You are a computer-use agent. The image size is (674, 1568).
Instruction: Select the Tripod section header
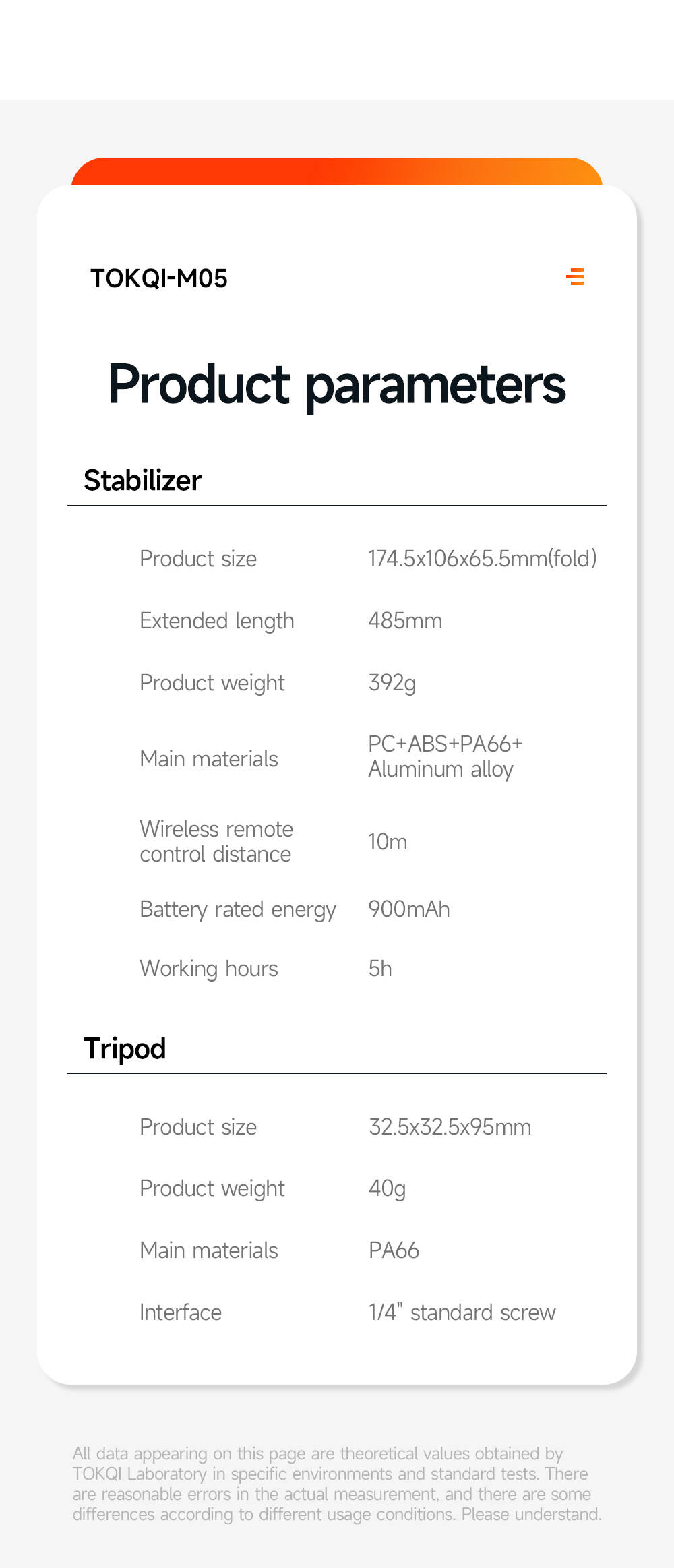click(x=125, y=1049)
